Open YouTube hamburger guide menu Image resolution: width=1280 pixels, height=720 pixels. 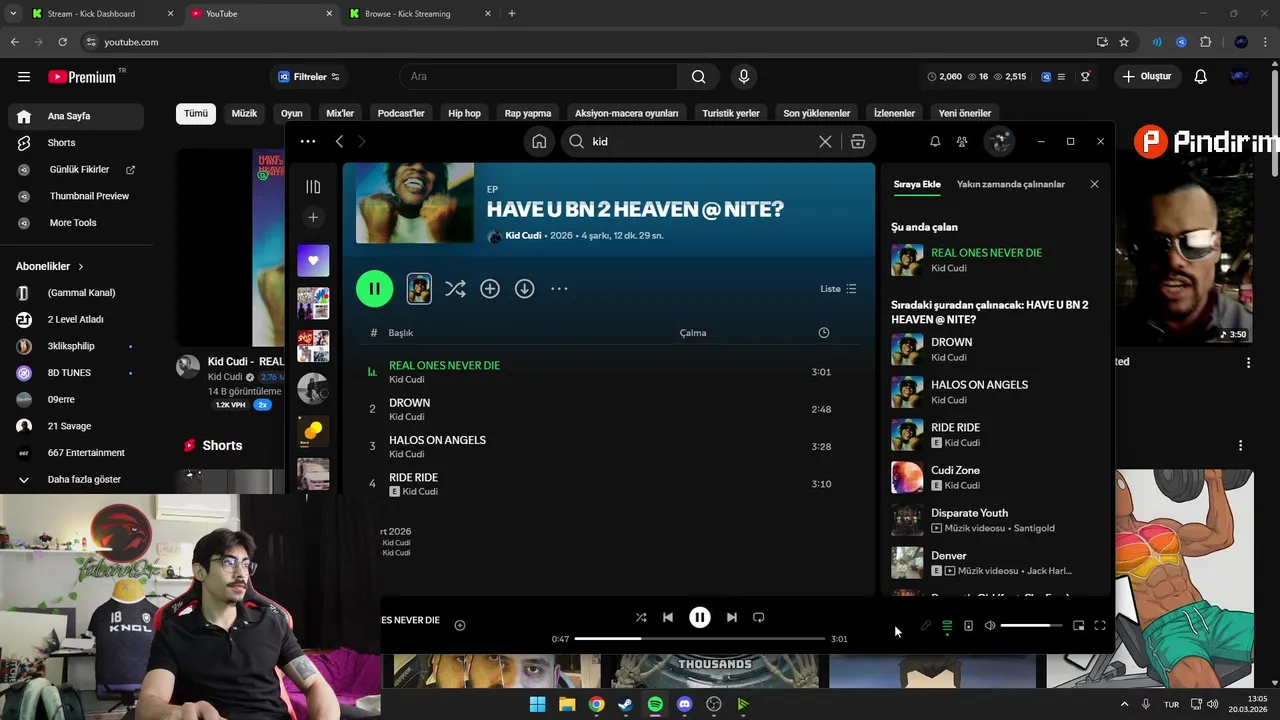tap(24, 77)
